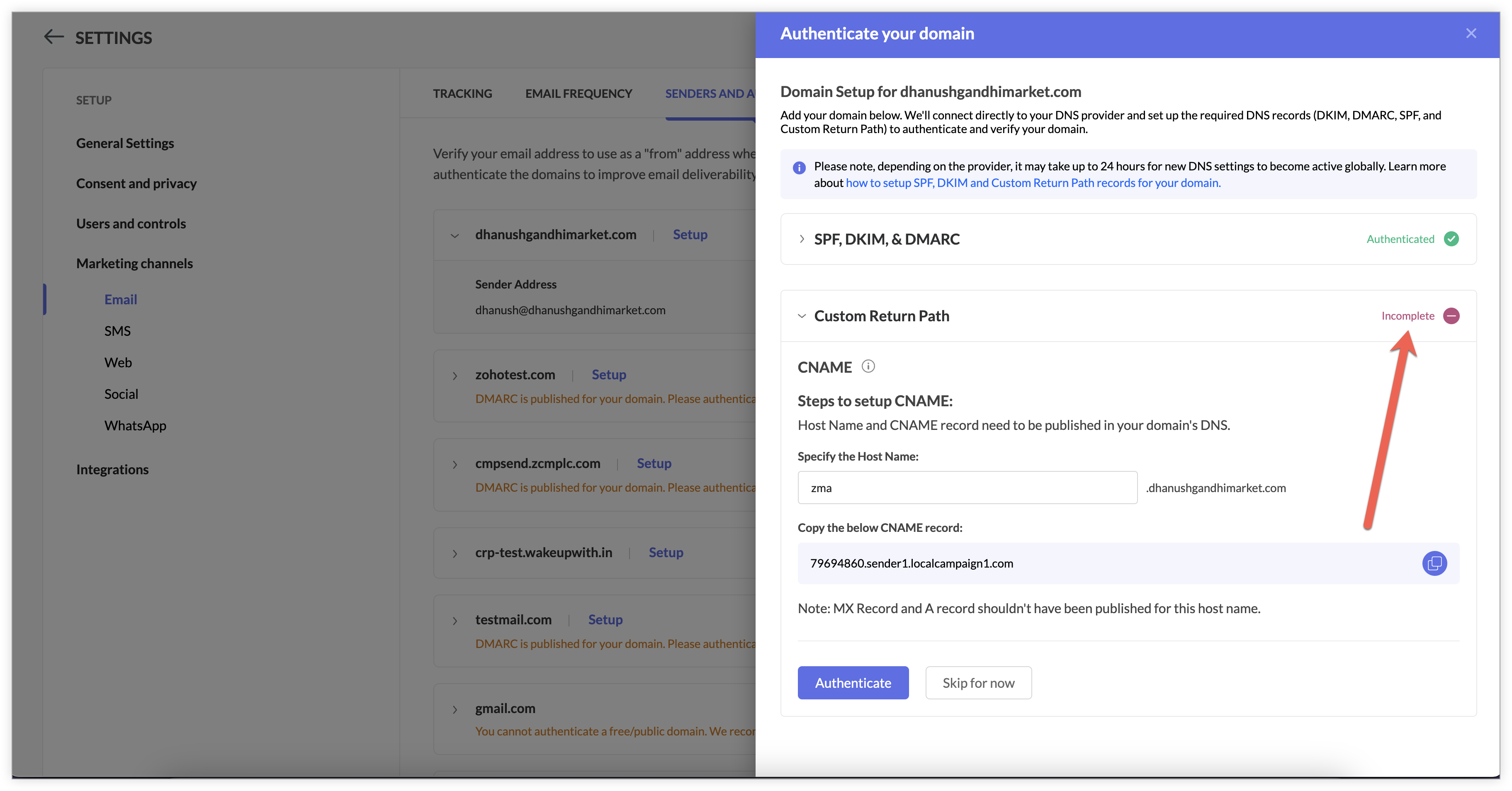Expand the gmail.com domain row

point(454,709)
